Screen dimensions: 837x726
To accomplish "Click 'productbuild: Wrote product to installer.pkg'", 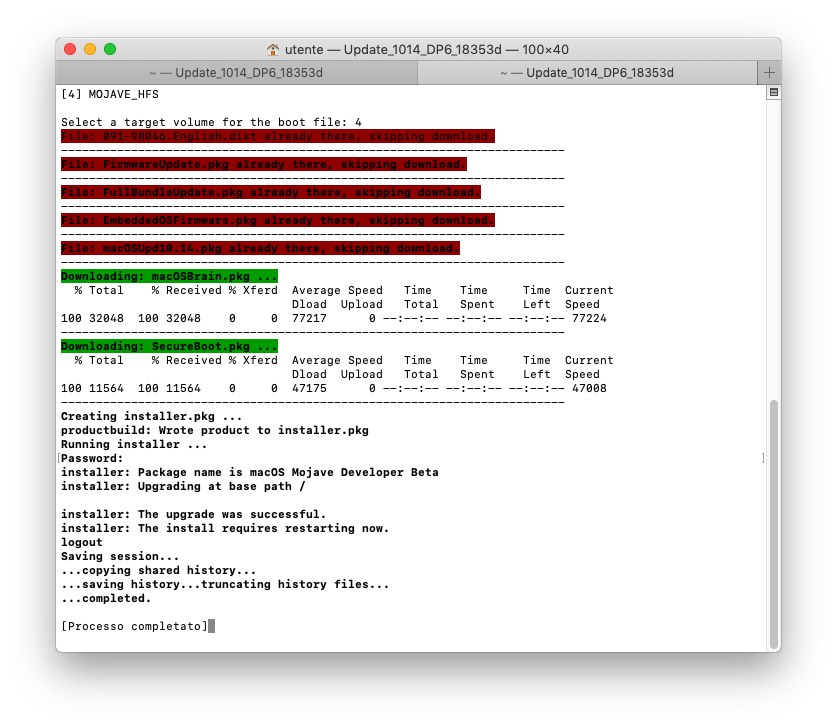I will (x=215, y=430).
